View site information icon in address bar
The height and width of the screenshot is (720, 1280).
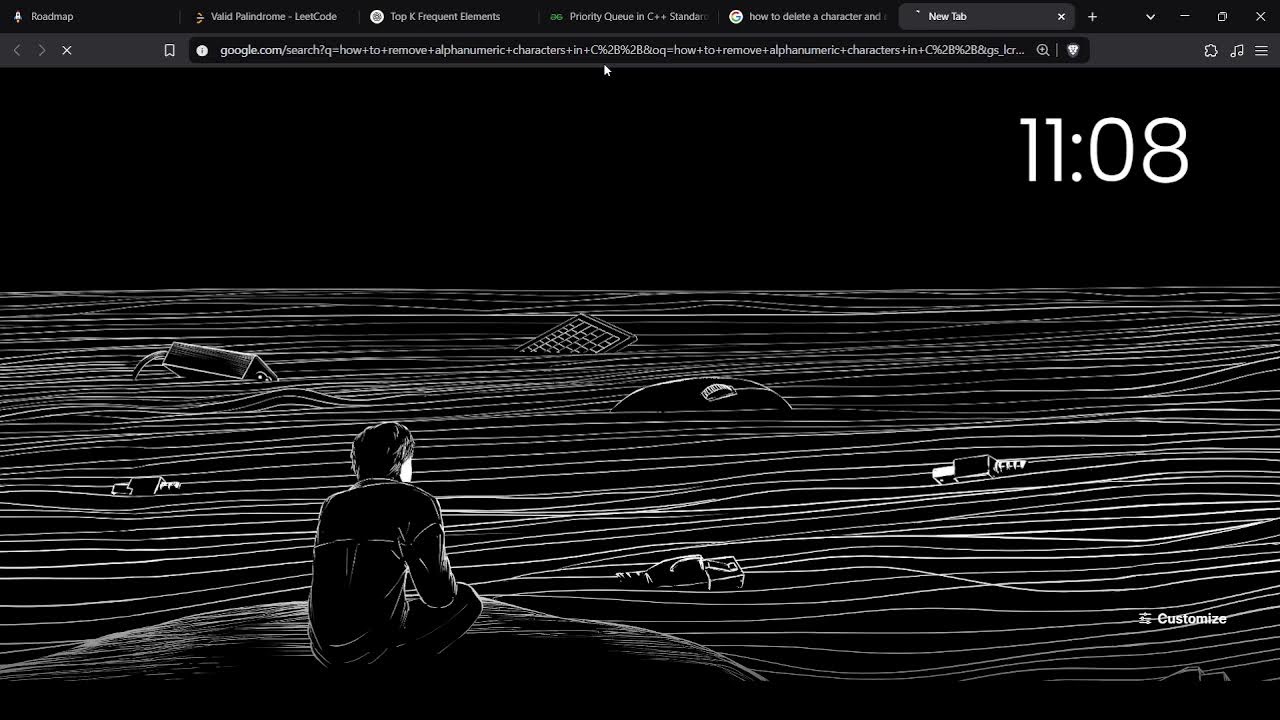202,50
